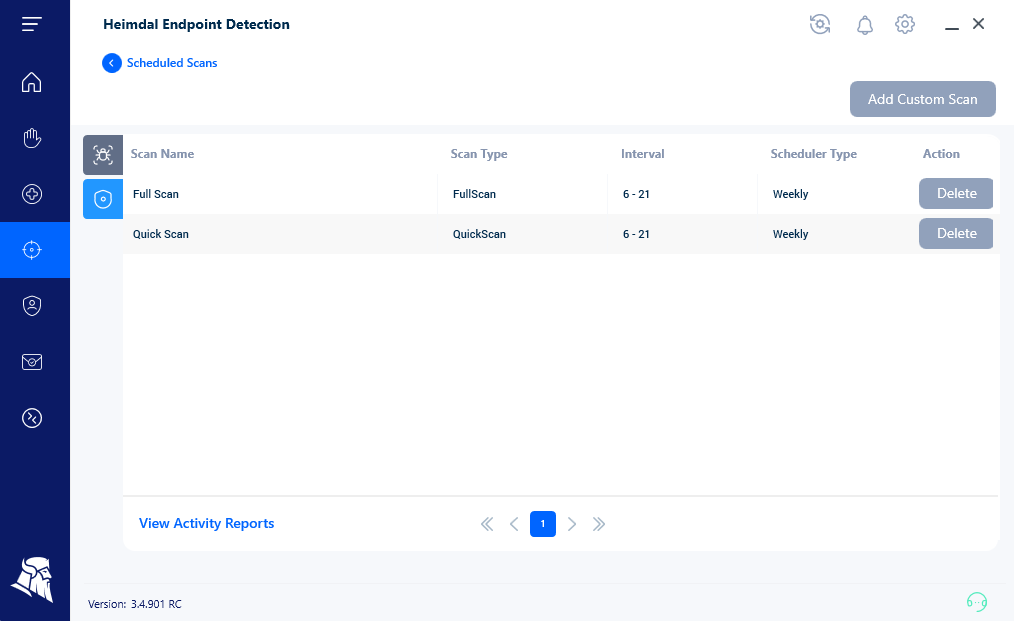Delete the Quick Scan schedule
Viewport: 1014px width, 621px height.
click(956, 234)
